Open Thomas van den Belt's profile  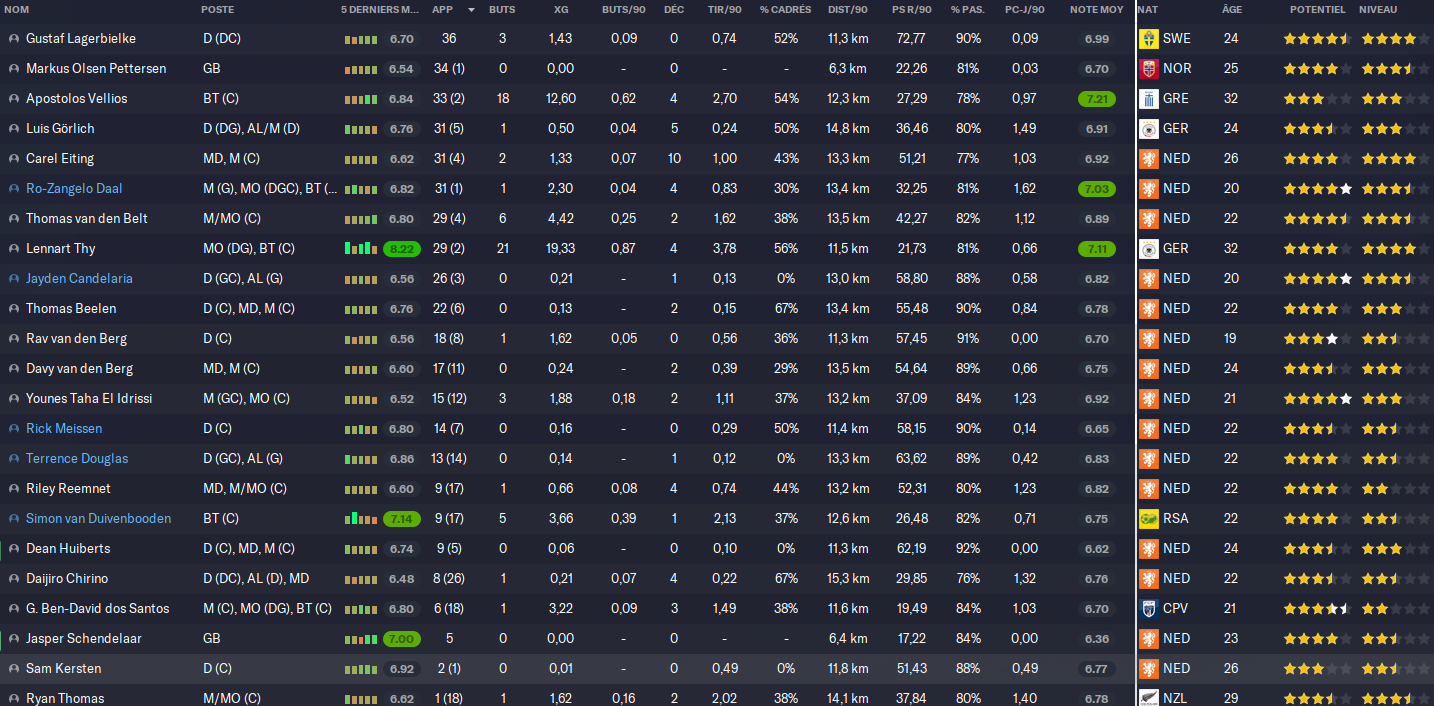(89, 219)
